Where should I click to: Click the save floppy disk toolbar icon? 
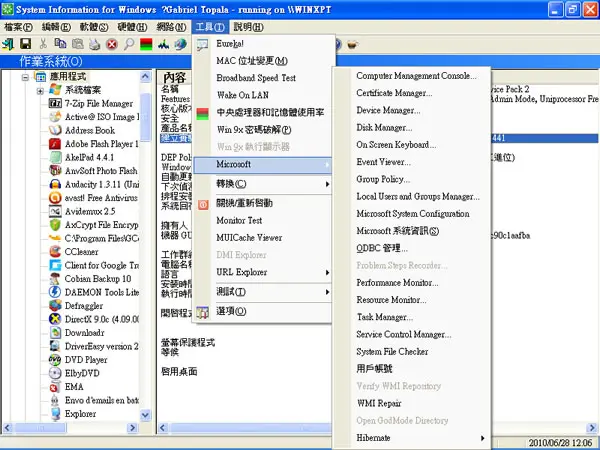tap(26, 44)
